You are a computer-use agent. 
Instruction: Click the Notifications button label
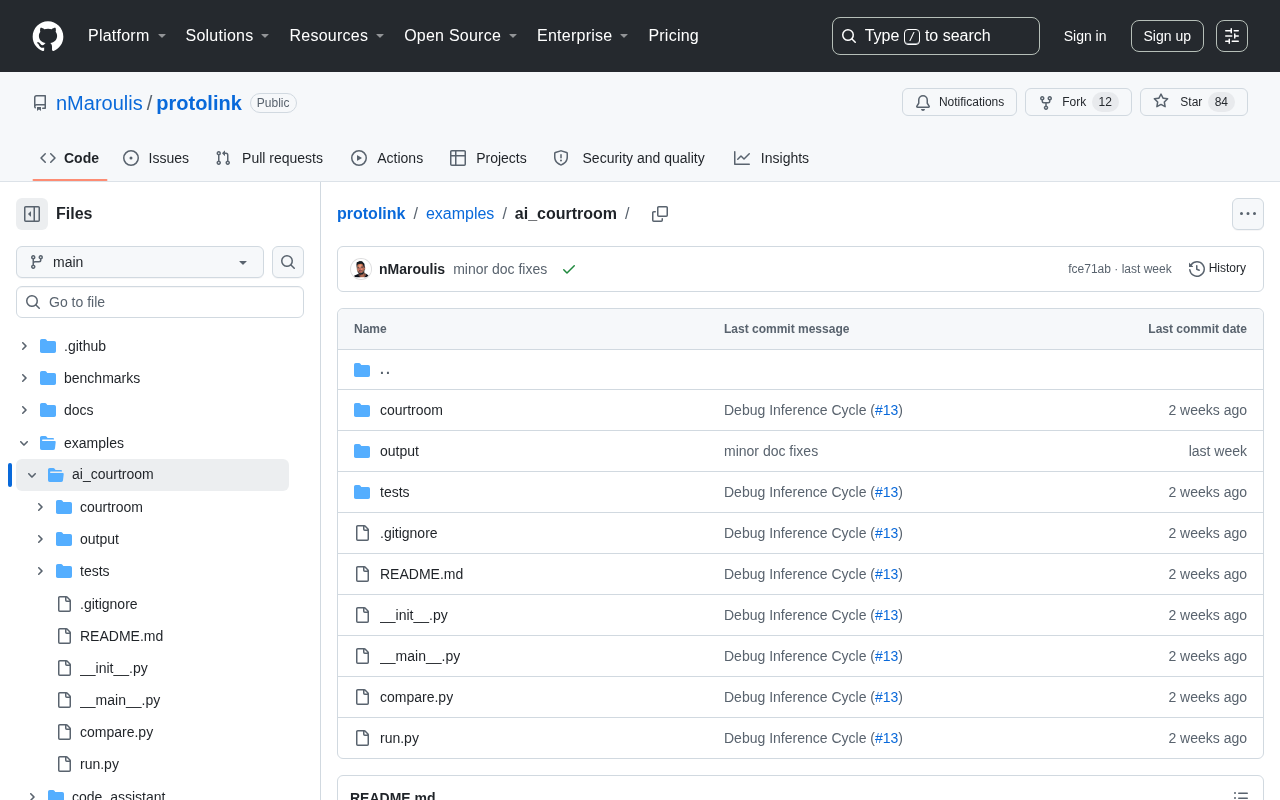coord(971,102)
